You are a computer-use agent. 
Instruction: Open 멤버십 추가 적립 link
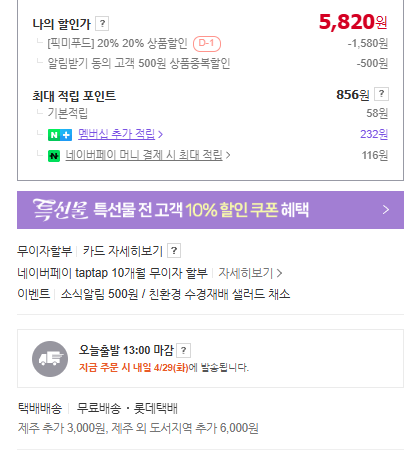click(x=117, y=134)
